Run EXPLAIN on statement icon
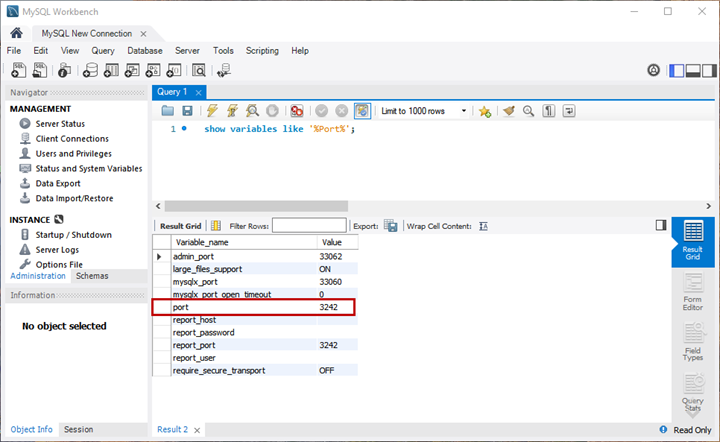The image size is (720, 442). tap(252, 111)
